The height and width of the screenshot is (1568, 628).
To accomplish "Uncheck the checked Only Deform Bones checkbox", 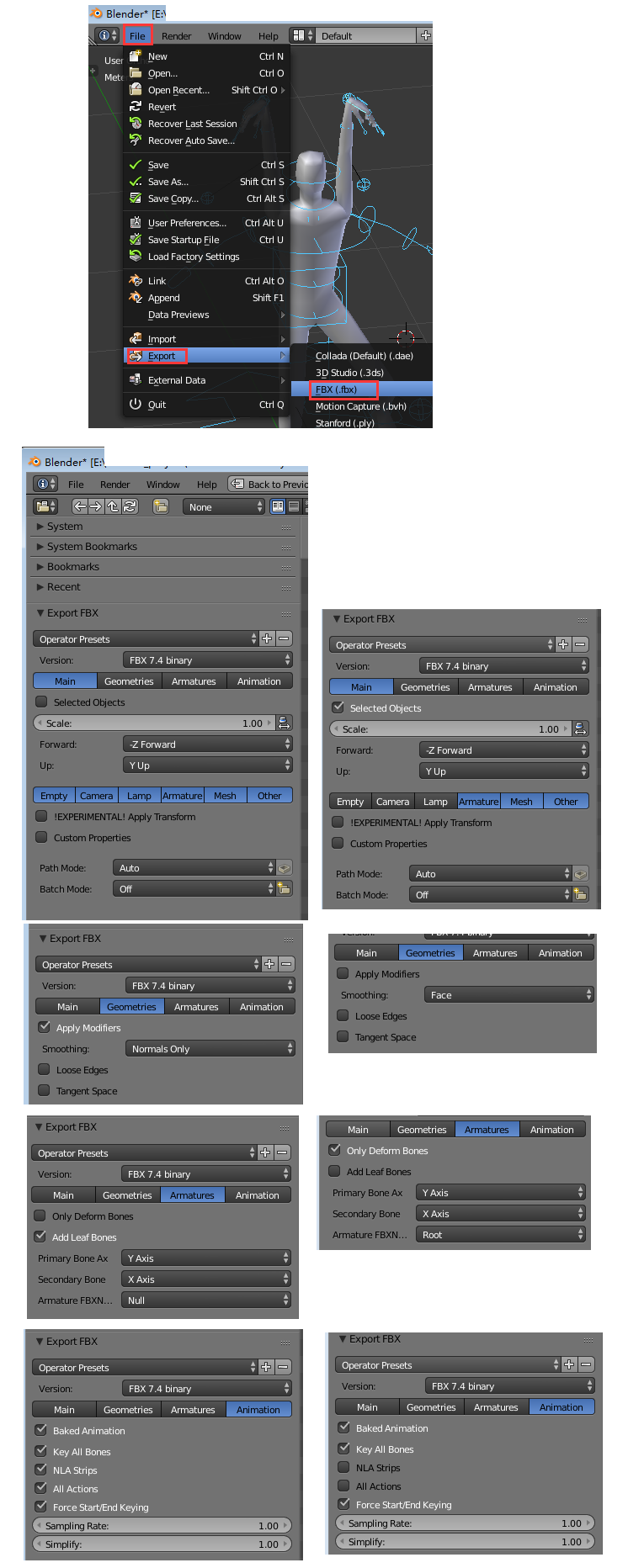I will [x=334, y=1150].
